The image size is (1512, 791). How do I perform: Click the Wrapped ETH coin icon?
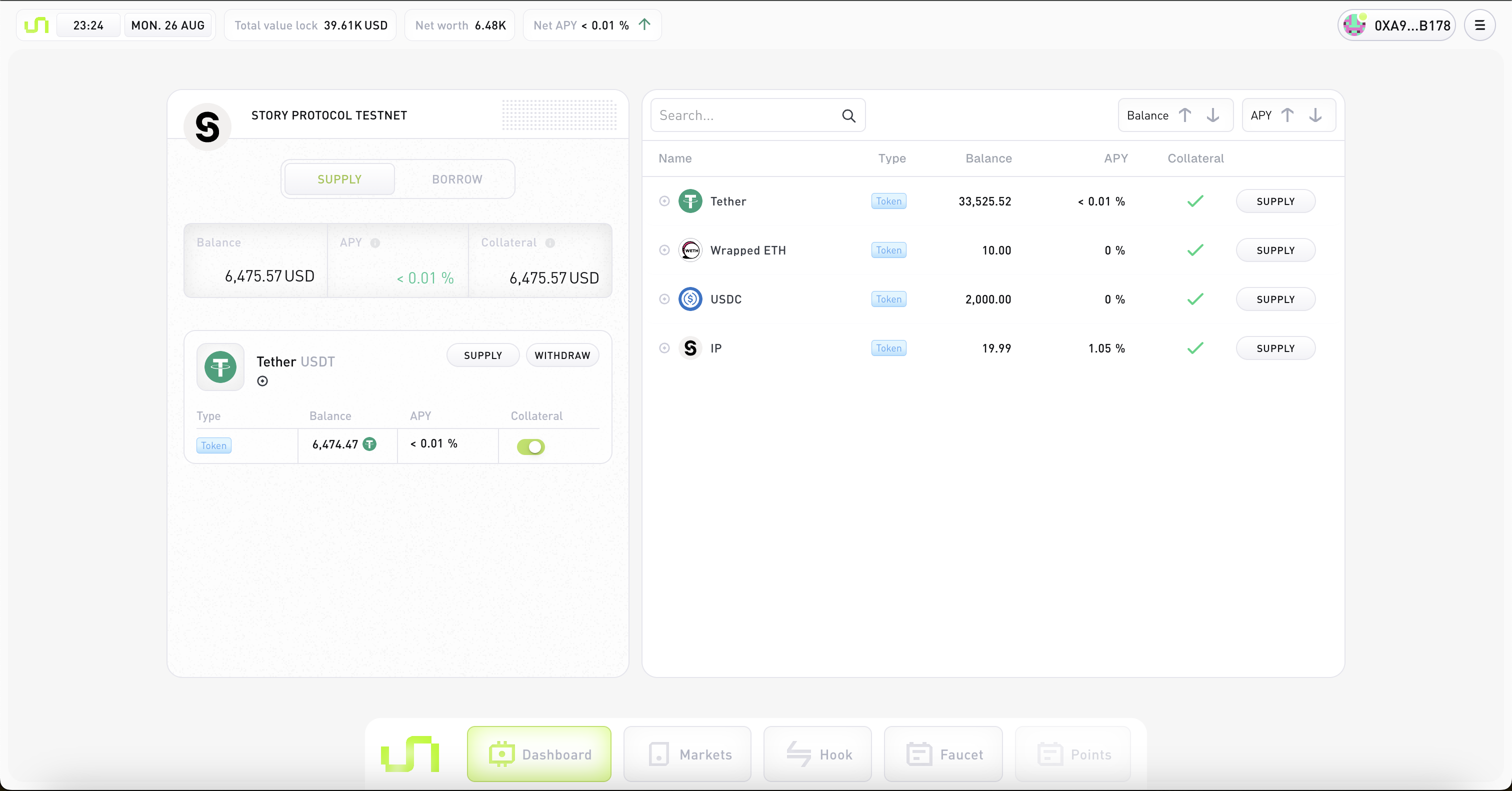click(x=690, y=250)
